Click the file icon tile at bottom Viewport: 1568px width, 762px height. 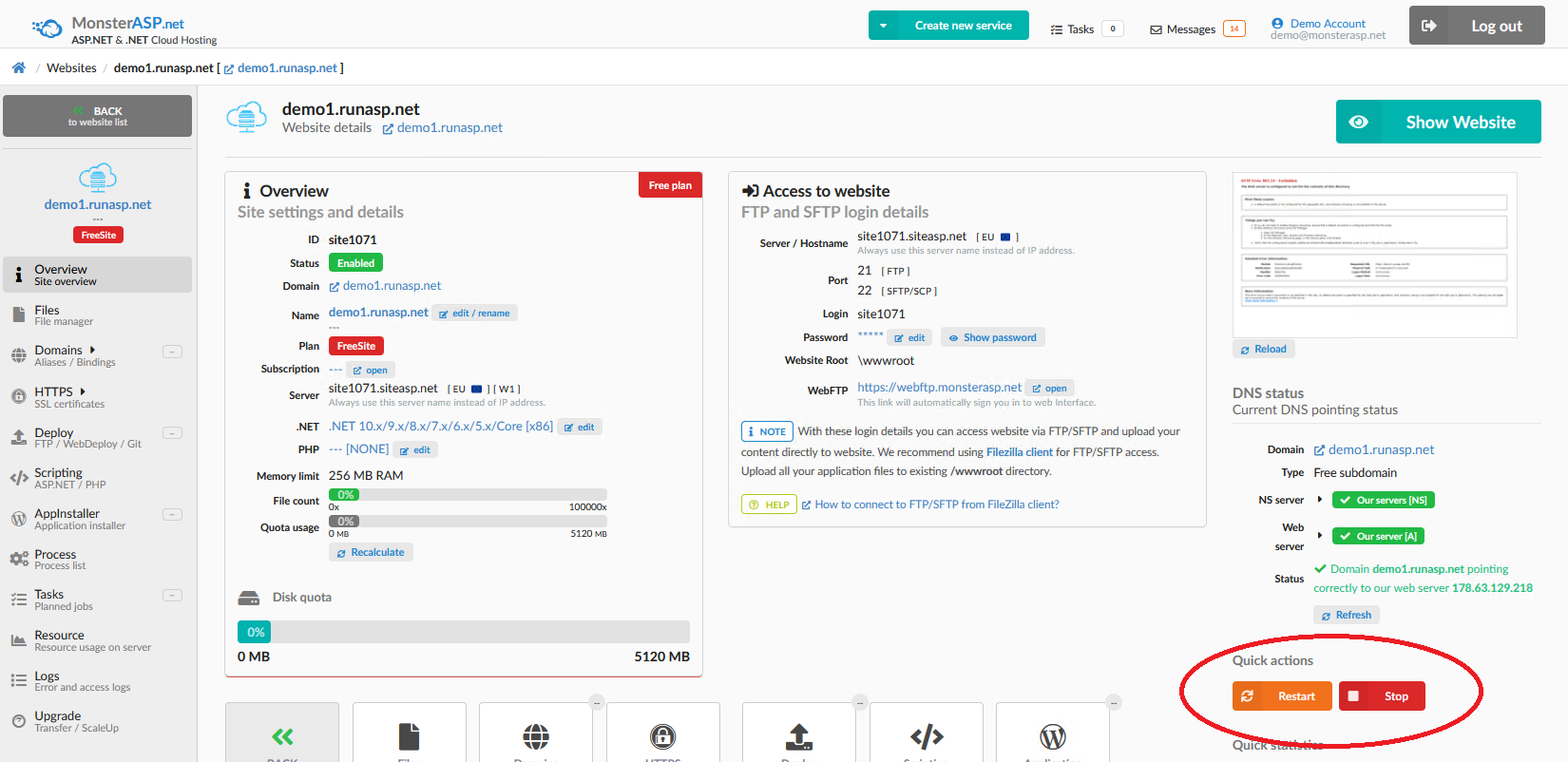[x=409, y=735]
